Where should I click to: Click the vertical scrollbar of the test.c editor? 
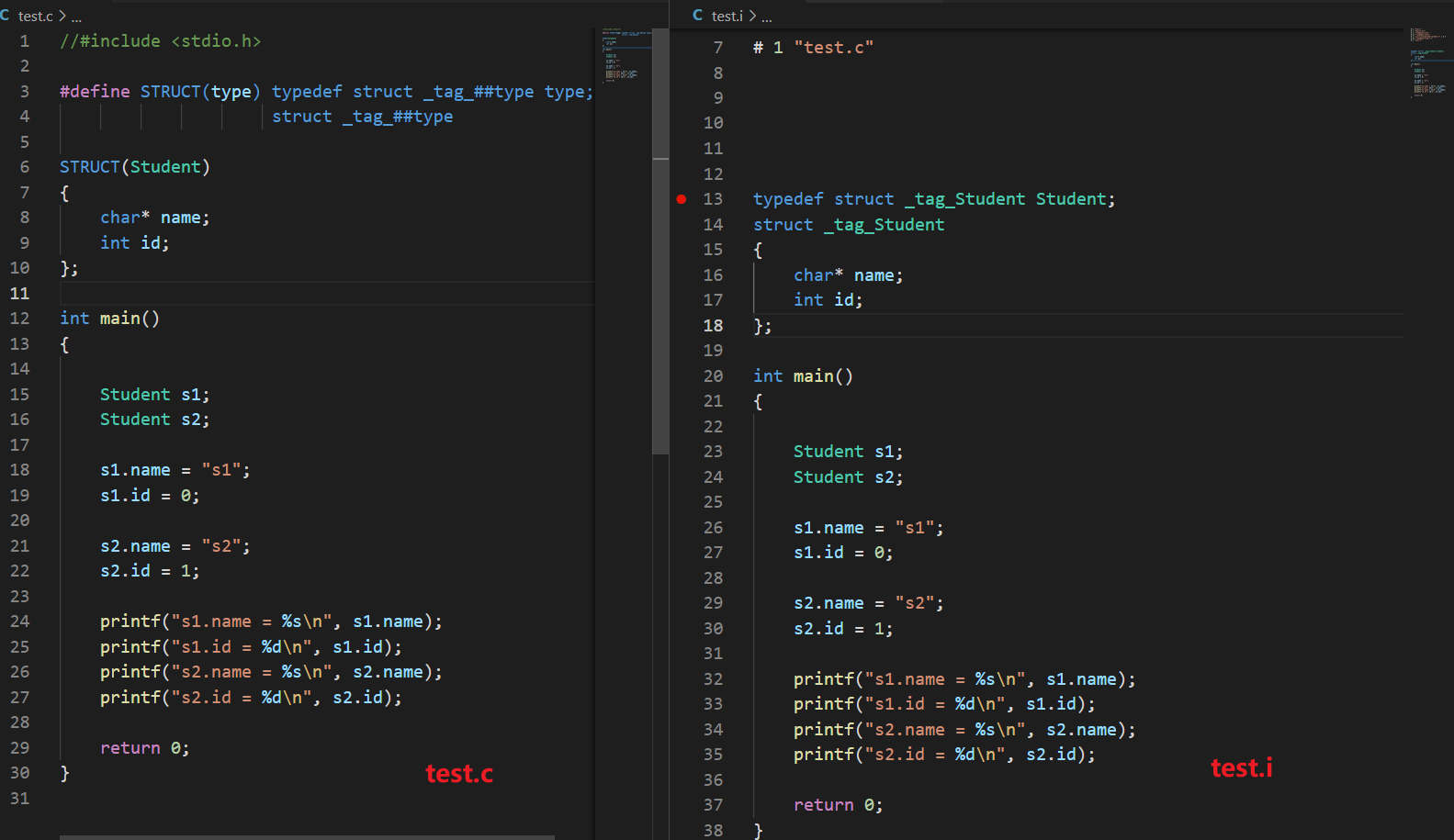pos(660,242)
